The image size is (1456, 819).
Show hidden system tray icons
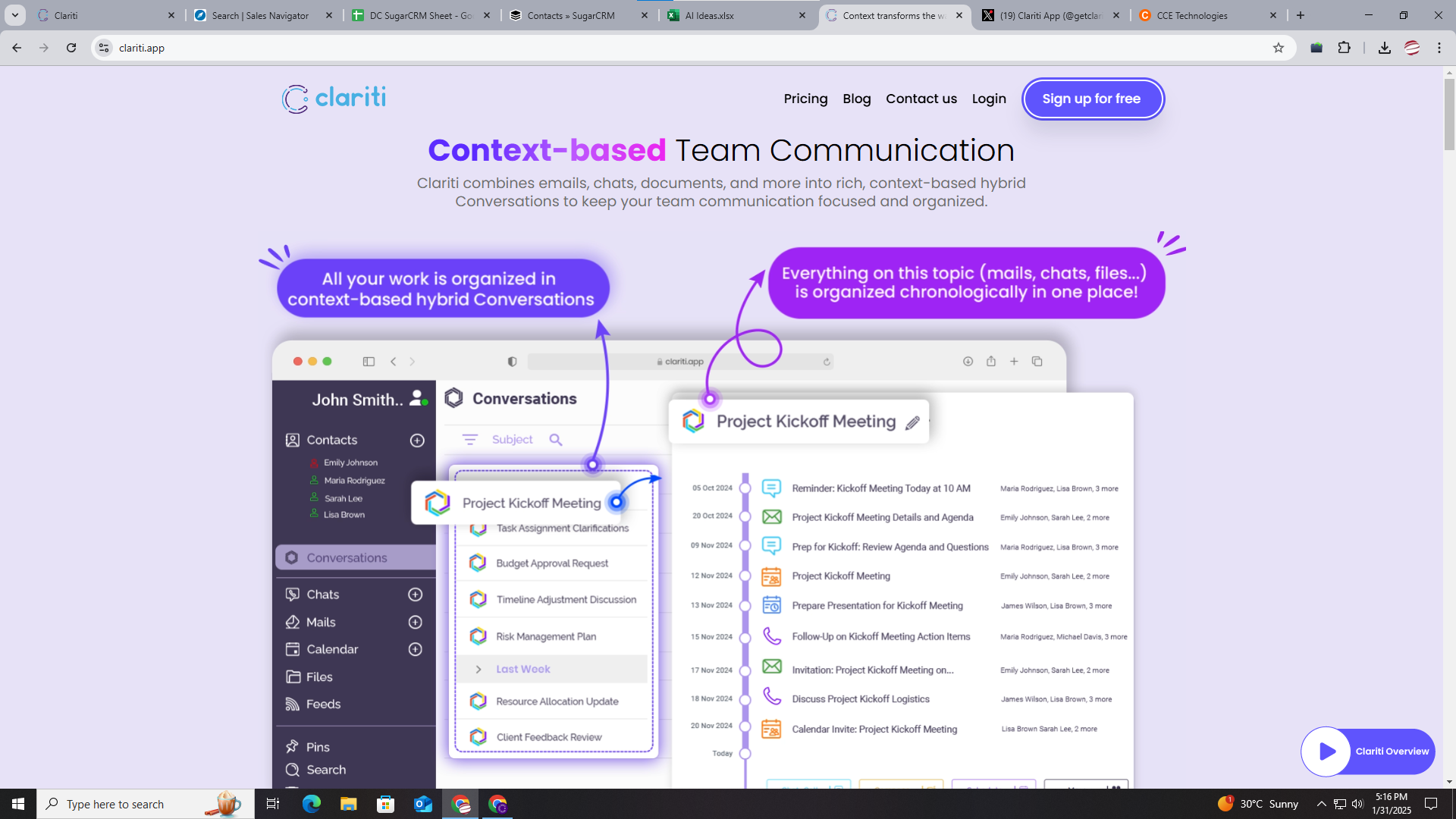pos(1321,804)
